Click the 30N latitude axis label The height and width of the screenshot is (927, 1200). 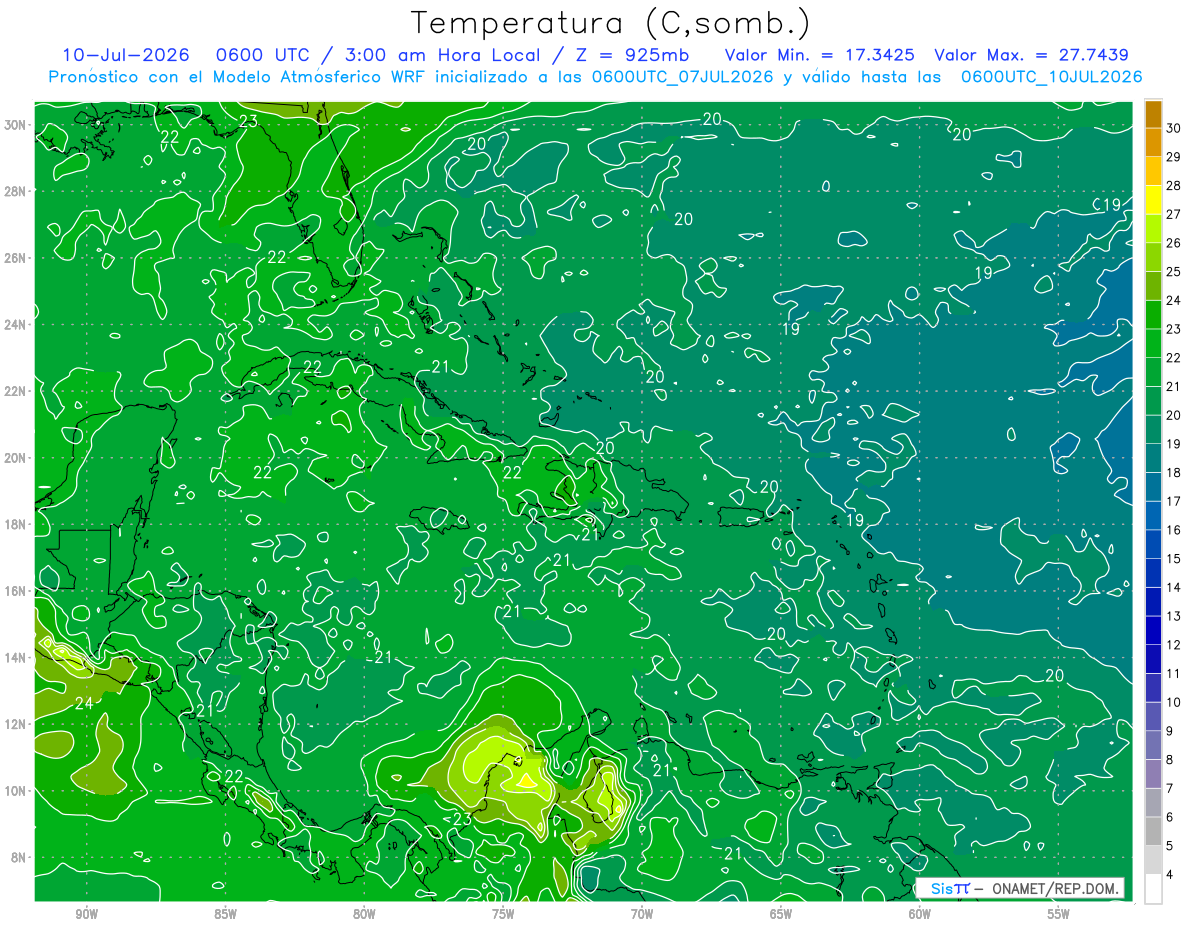pos(16,125)
